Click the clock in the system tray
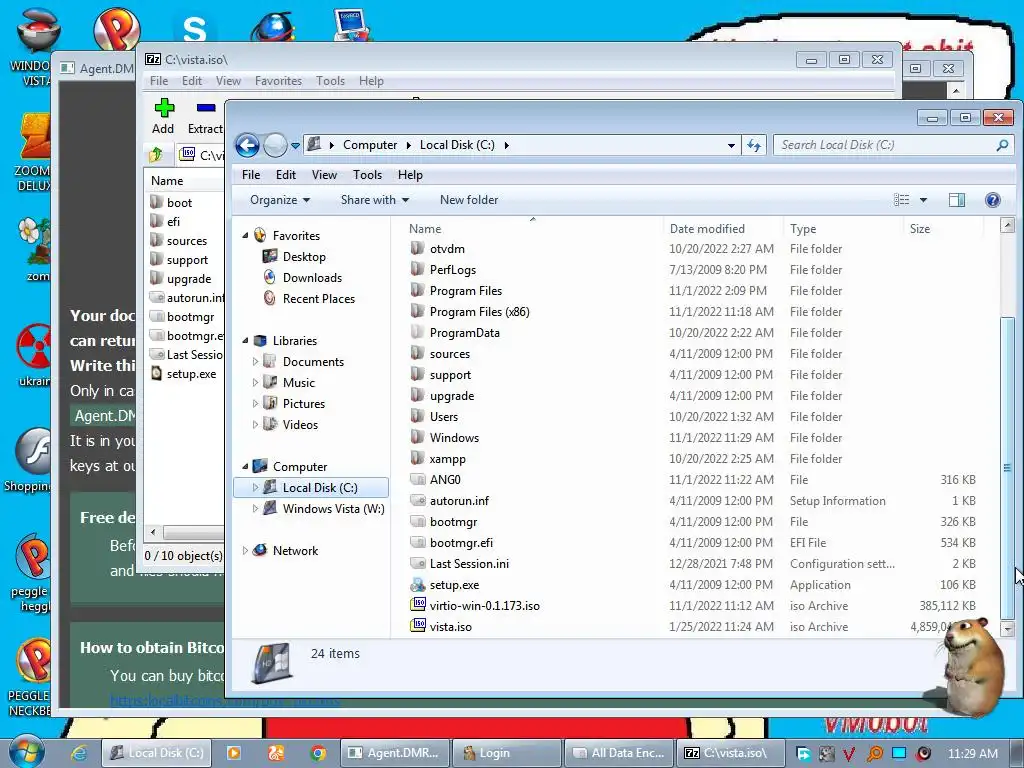This screenshot has height=768, width=1024. click(x=972, y=754)
